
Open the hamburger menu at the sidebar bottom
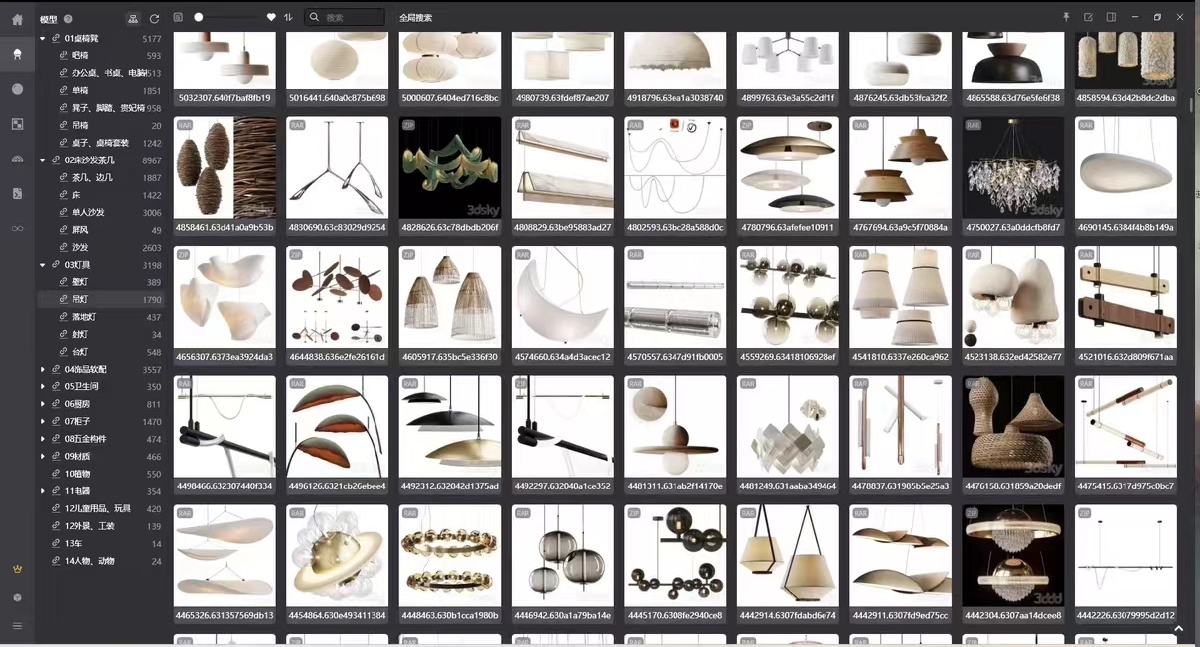click(x=17, y=626)
